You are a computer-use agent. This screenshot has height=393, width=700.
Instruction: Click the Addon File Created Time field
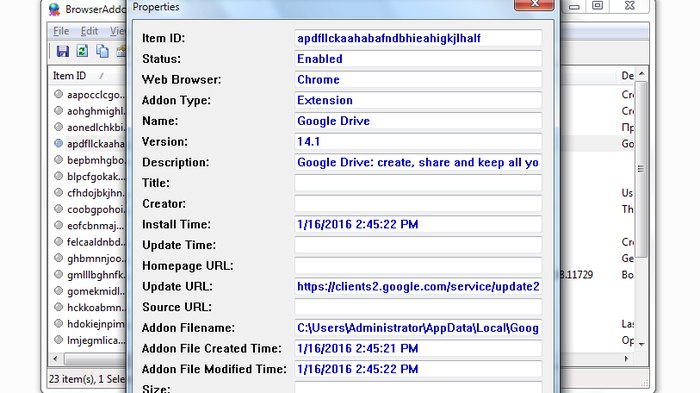[418, 348]
